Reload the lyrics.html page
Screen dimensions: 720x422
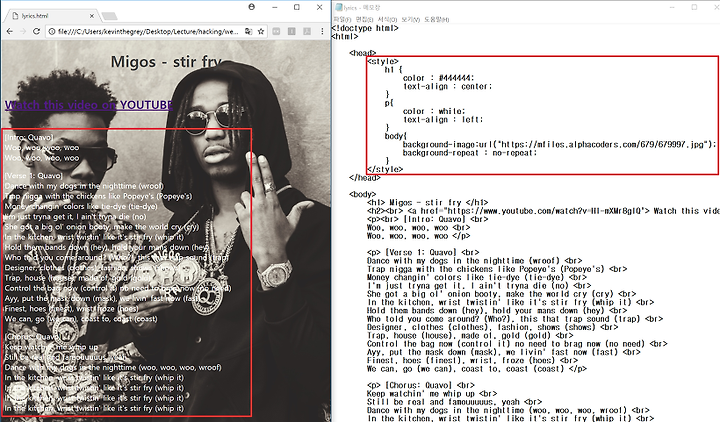[36, 31]
